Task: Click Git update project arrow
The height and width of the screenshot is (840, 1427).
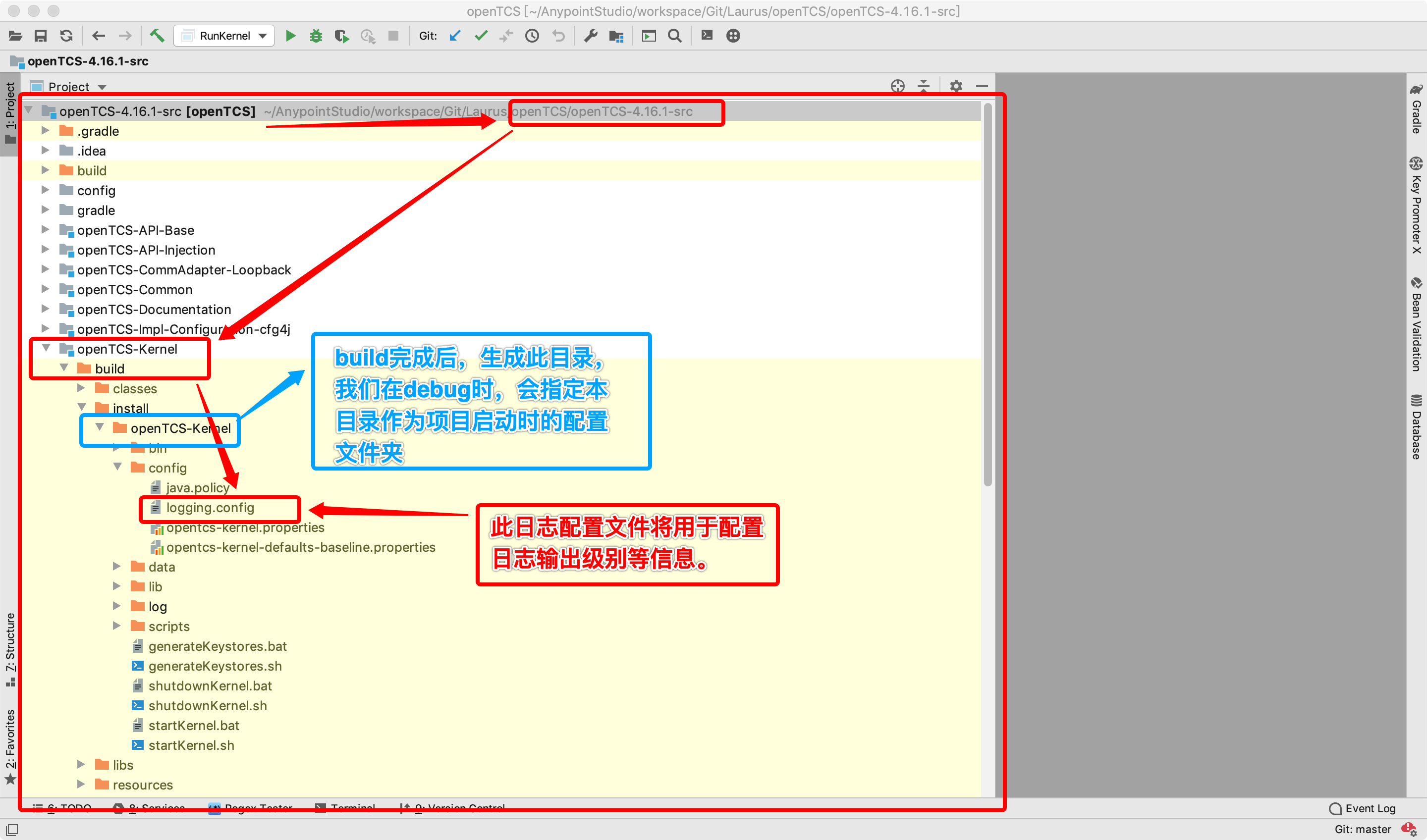Action: tap(455, 36)
